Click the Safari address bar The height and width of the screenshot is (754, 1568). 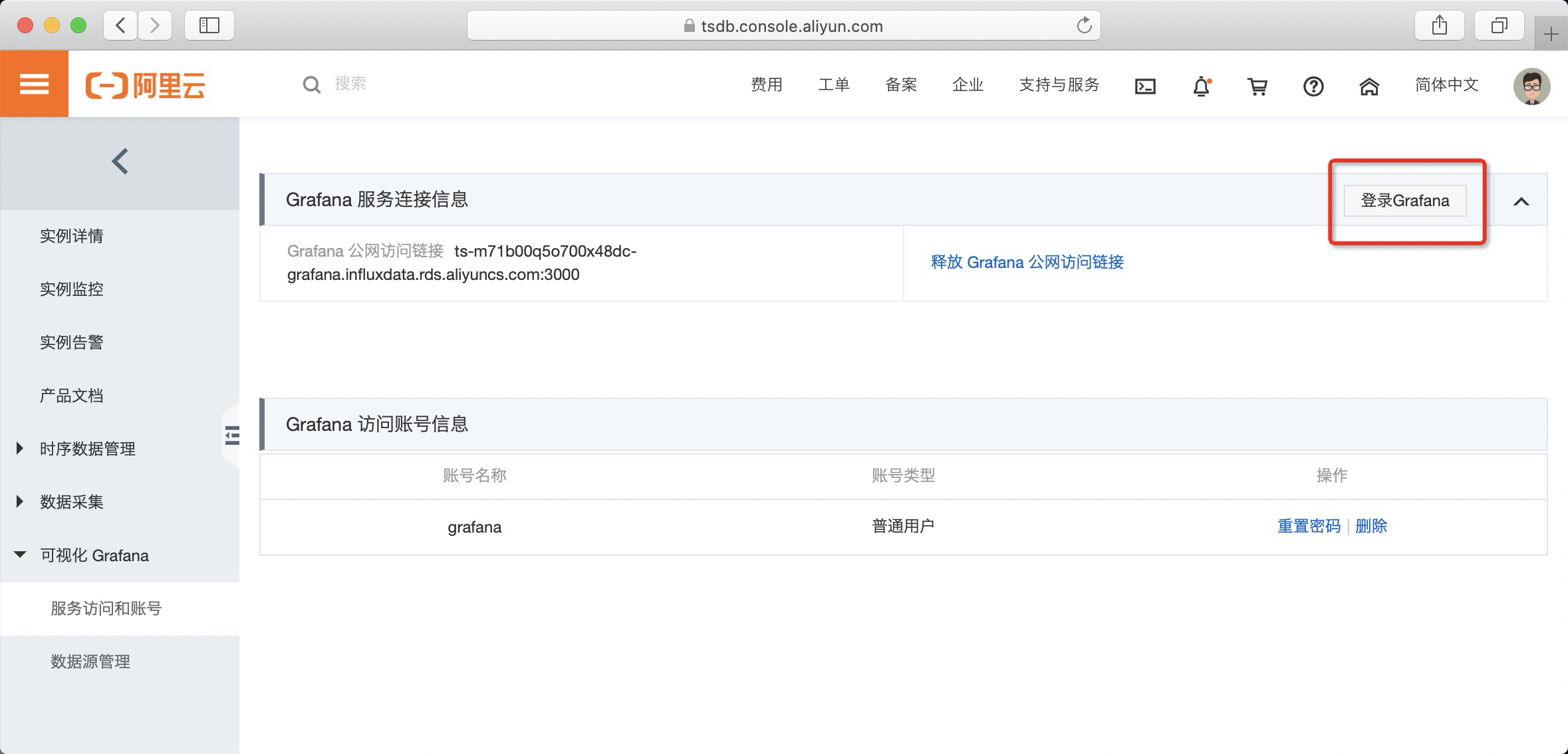[783, 26]
